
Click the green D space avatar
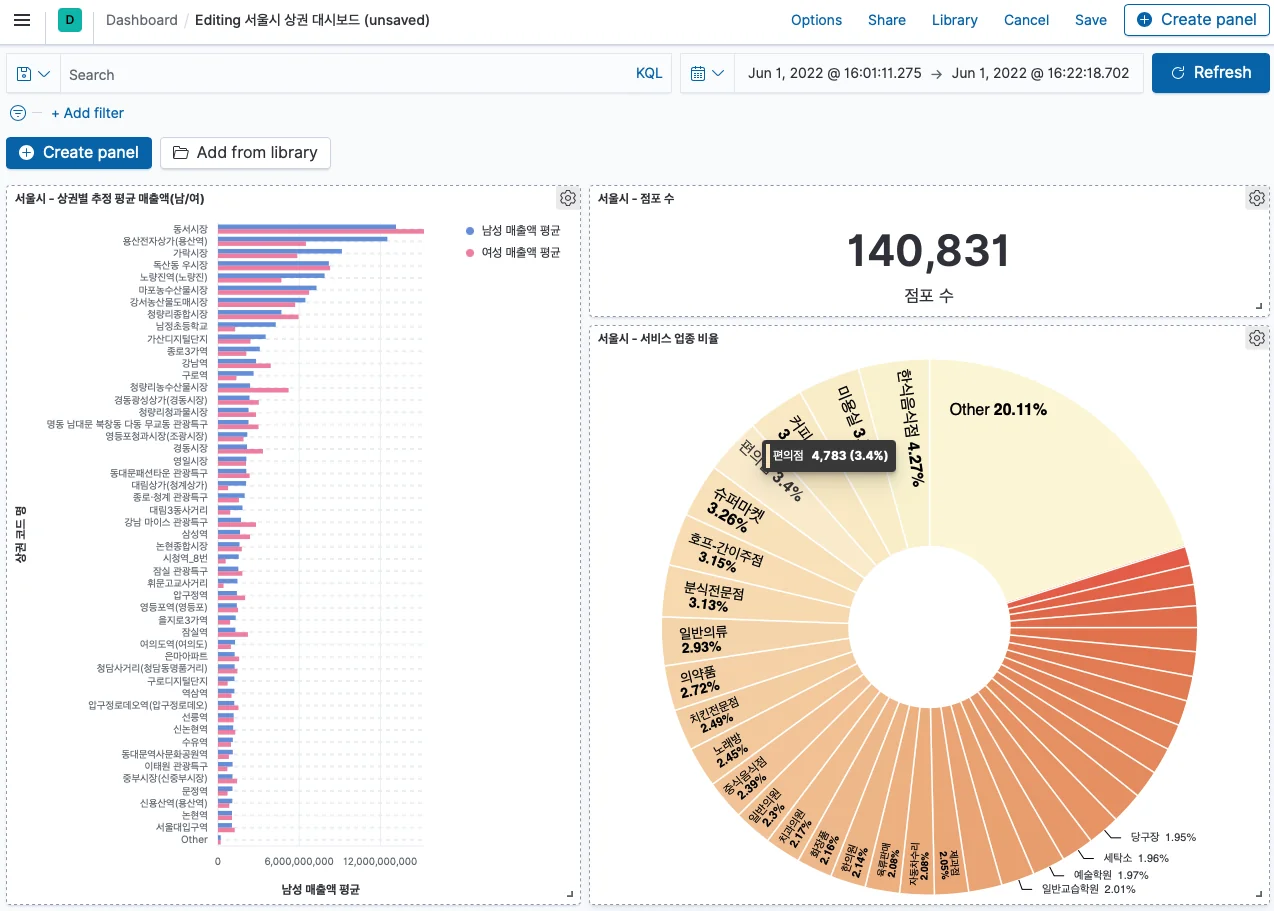pyautogui.click(x=70, y=20)
